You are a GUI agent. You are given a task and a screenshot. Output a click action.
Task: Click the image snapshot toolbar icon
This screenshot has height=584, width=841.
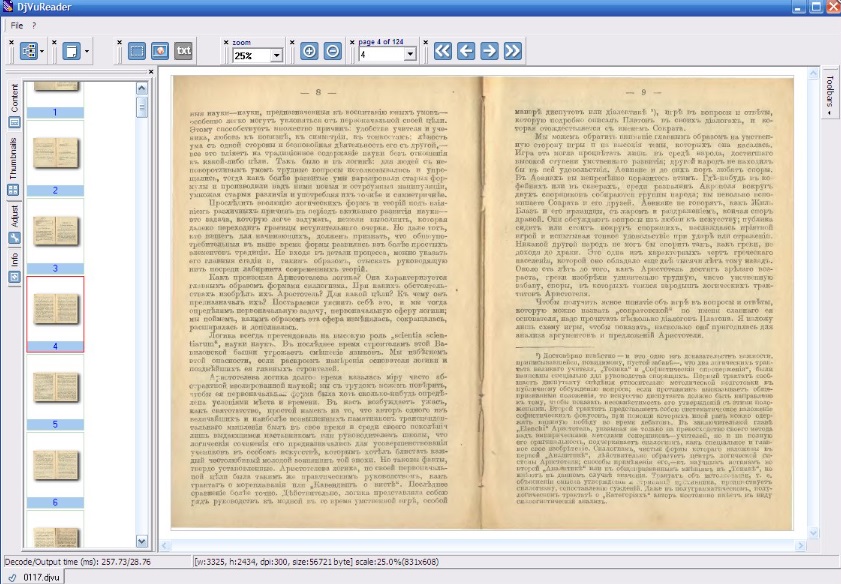pyautogui.click(x=160, y=51)
